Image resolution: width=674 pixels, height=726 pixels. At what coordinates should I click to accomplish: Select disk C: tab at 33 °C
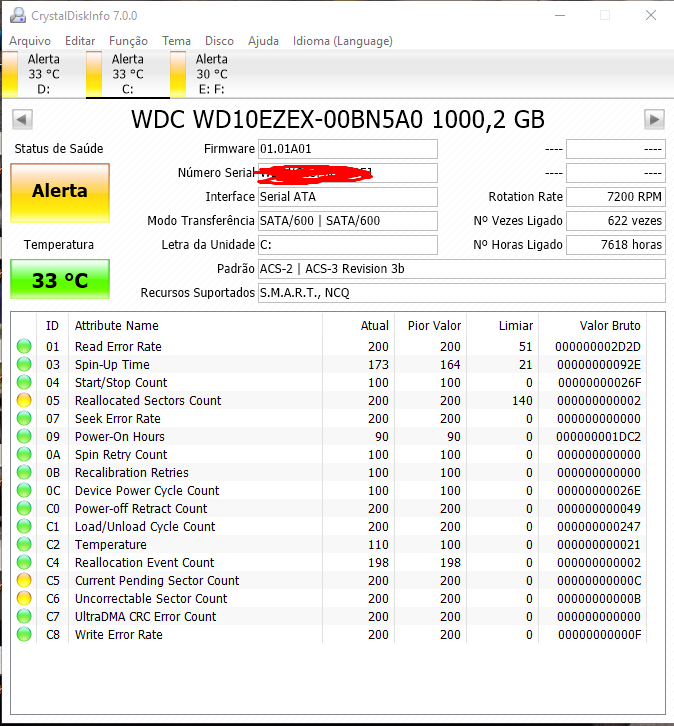tap(128, 74)
